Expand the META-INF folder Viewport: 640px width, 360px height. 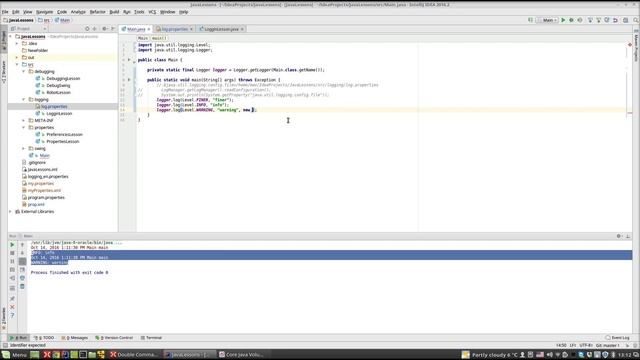(24, 120)
